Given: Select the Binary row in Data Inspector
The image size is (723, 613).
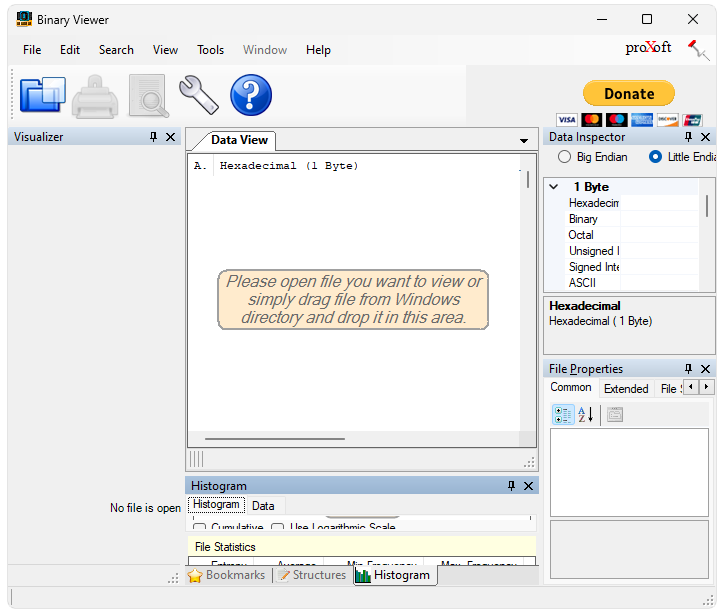Looking at the screenshot, I should click(x=631, y=219).
